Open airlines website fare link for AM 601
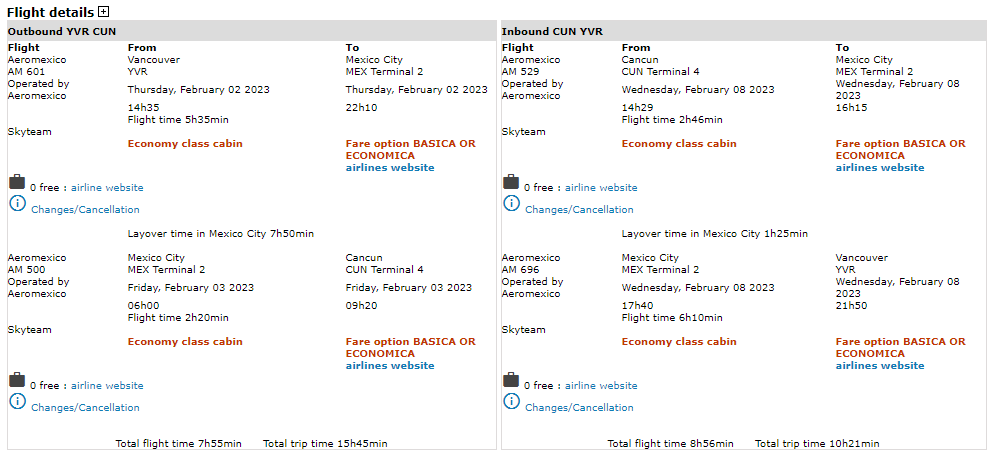 [x=390, y=168]
